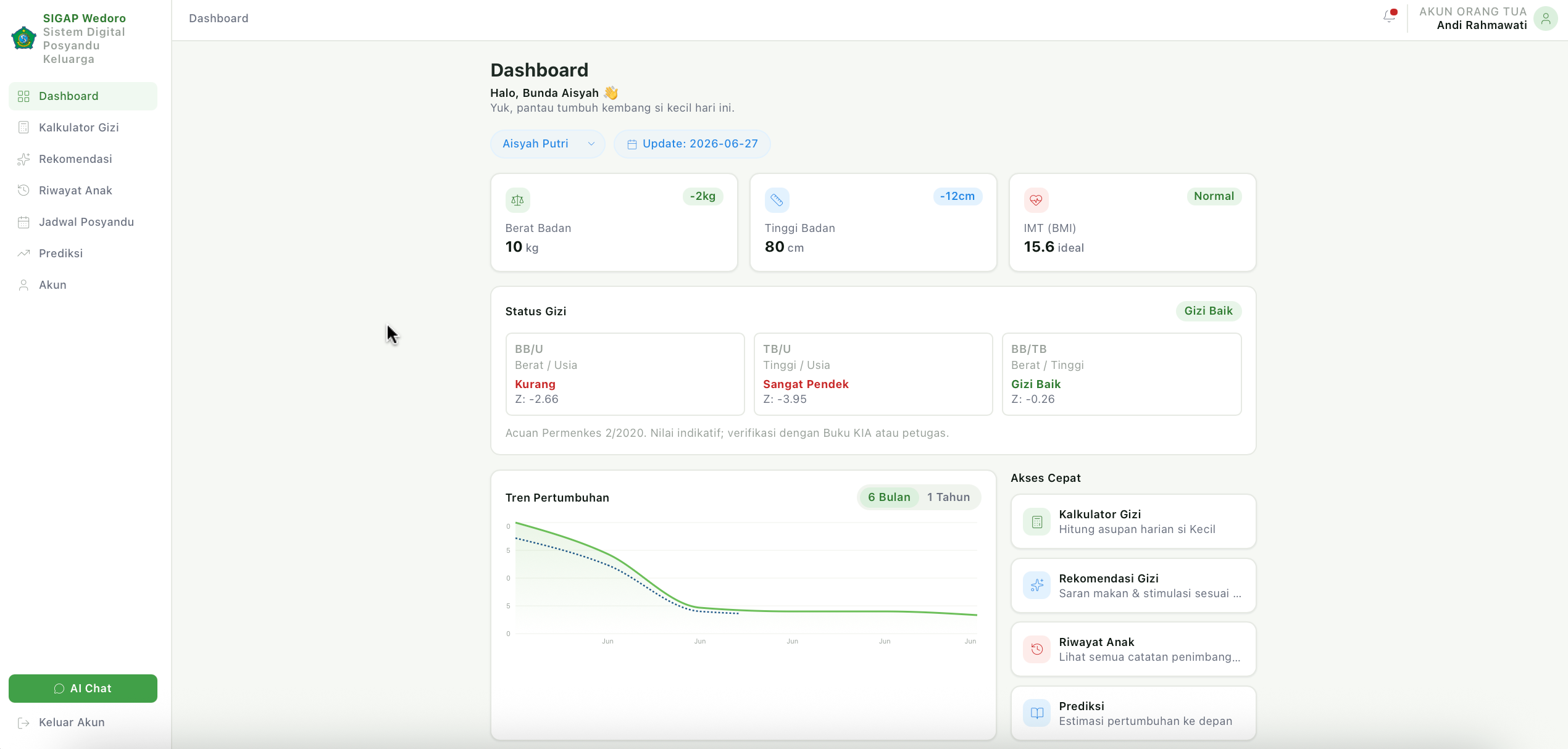1568x749 pixels.
Task: Click the Rekomendasi Gizi quick-access icon
Action: [1036, 586]
